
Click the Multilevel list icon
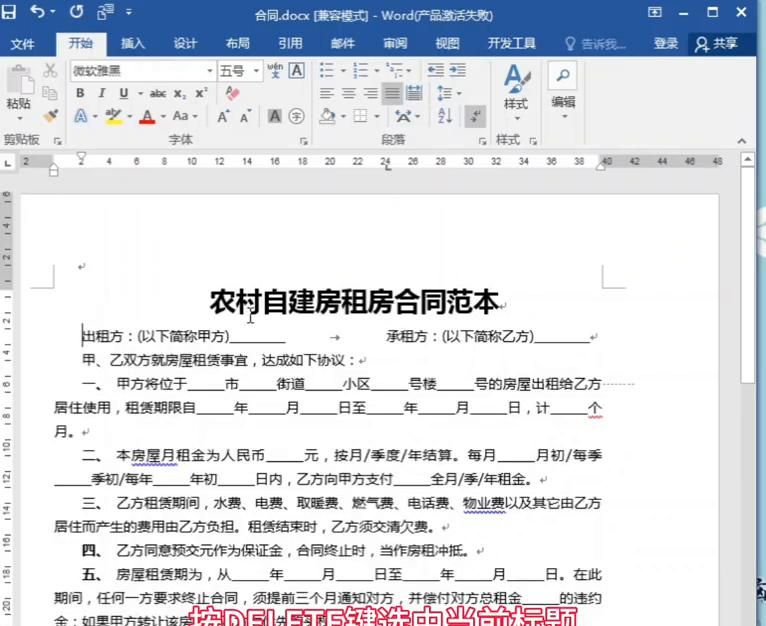[x=394, y=70]
